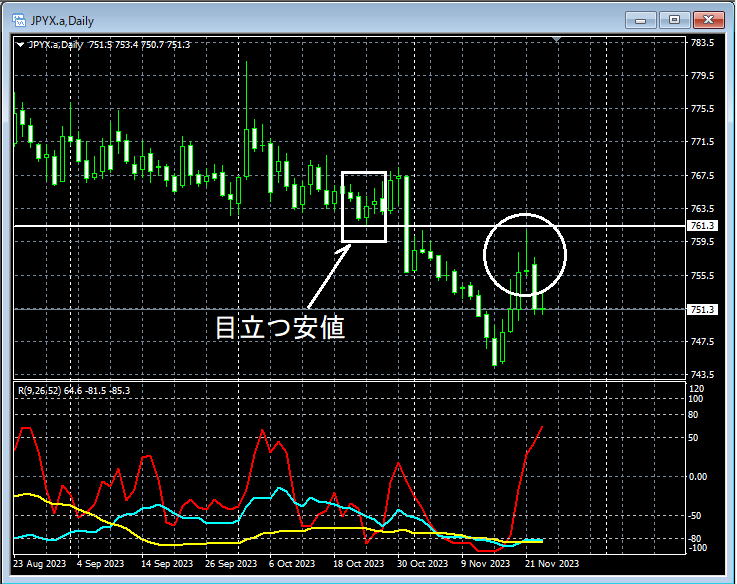Maximize the JPYX.a,Daily chart window
The width and height of the screenshot is (737, 584).
(674, 20)
